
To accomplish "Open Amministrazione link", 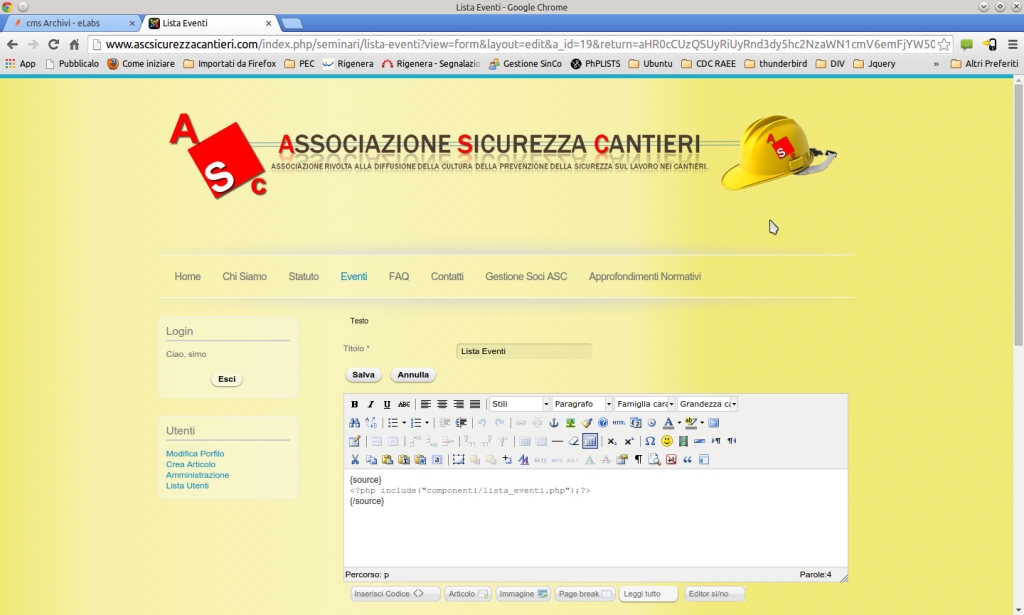I will pos(197,475).
